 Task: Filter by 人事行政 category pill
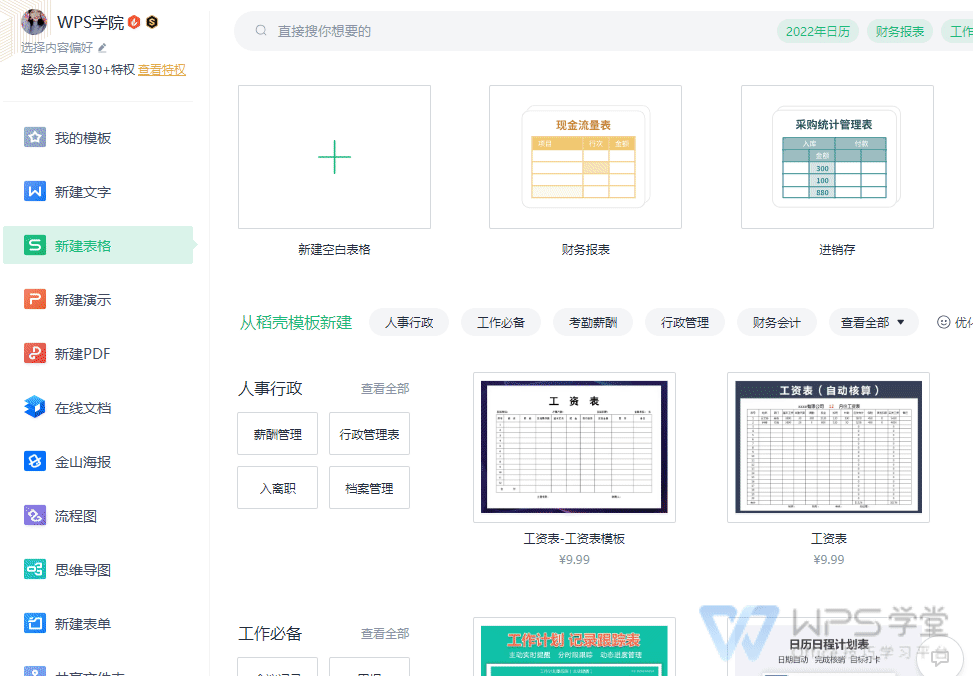(x=409, y=322)
